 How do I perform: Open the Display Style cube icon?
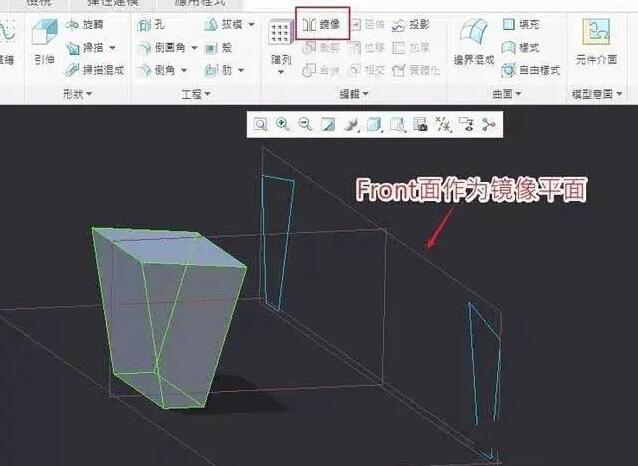coord(374,125)
